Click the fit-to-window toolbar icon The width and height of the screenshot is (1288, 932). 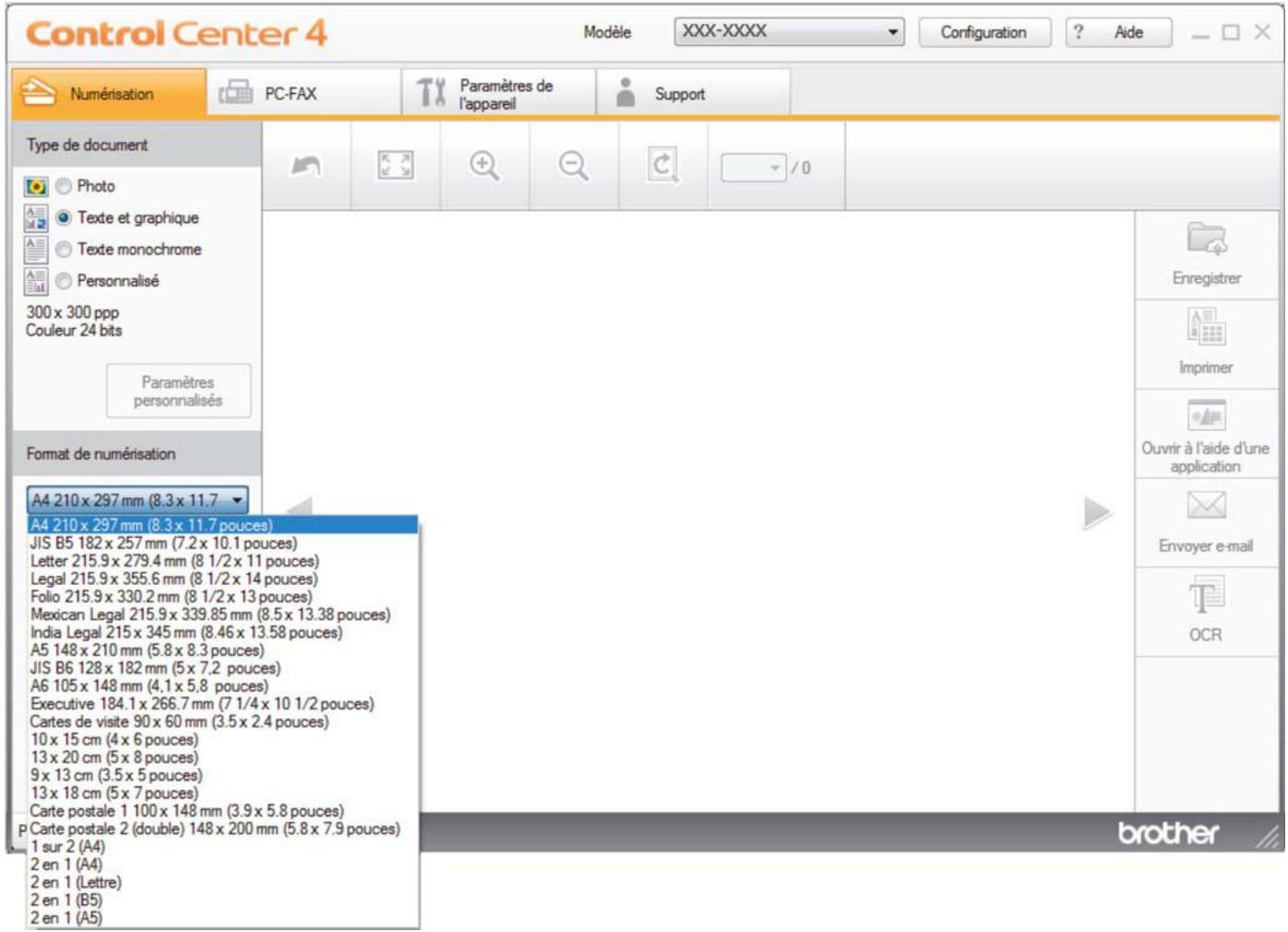tap(395, 166)
